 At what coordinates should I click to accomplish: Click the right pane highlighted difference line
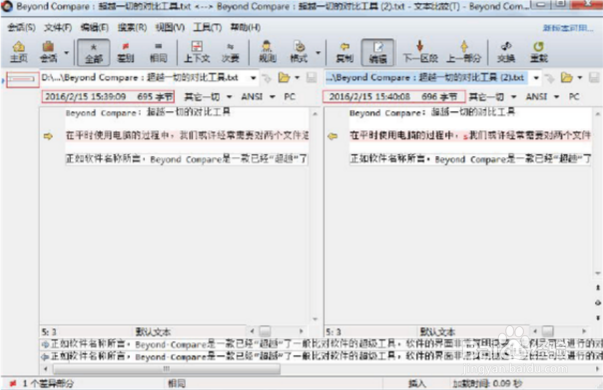point(470,135)
